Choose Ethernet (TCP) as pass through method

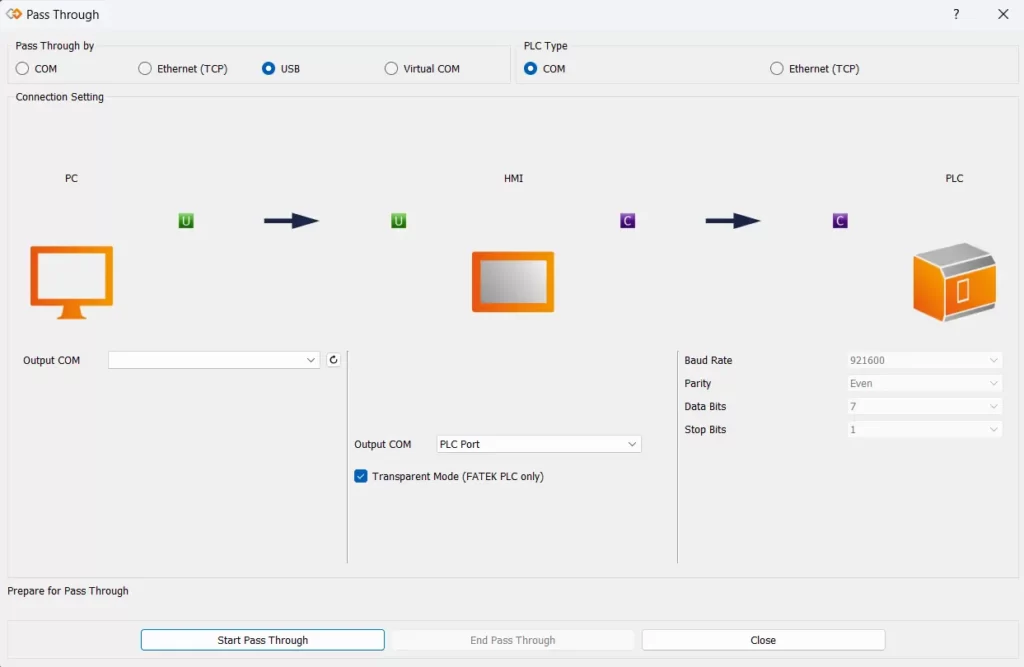145,69
